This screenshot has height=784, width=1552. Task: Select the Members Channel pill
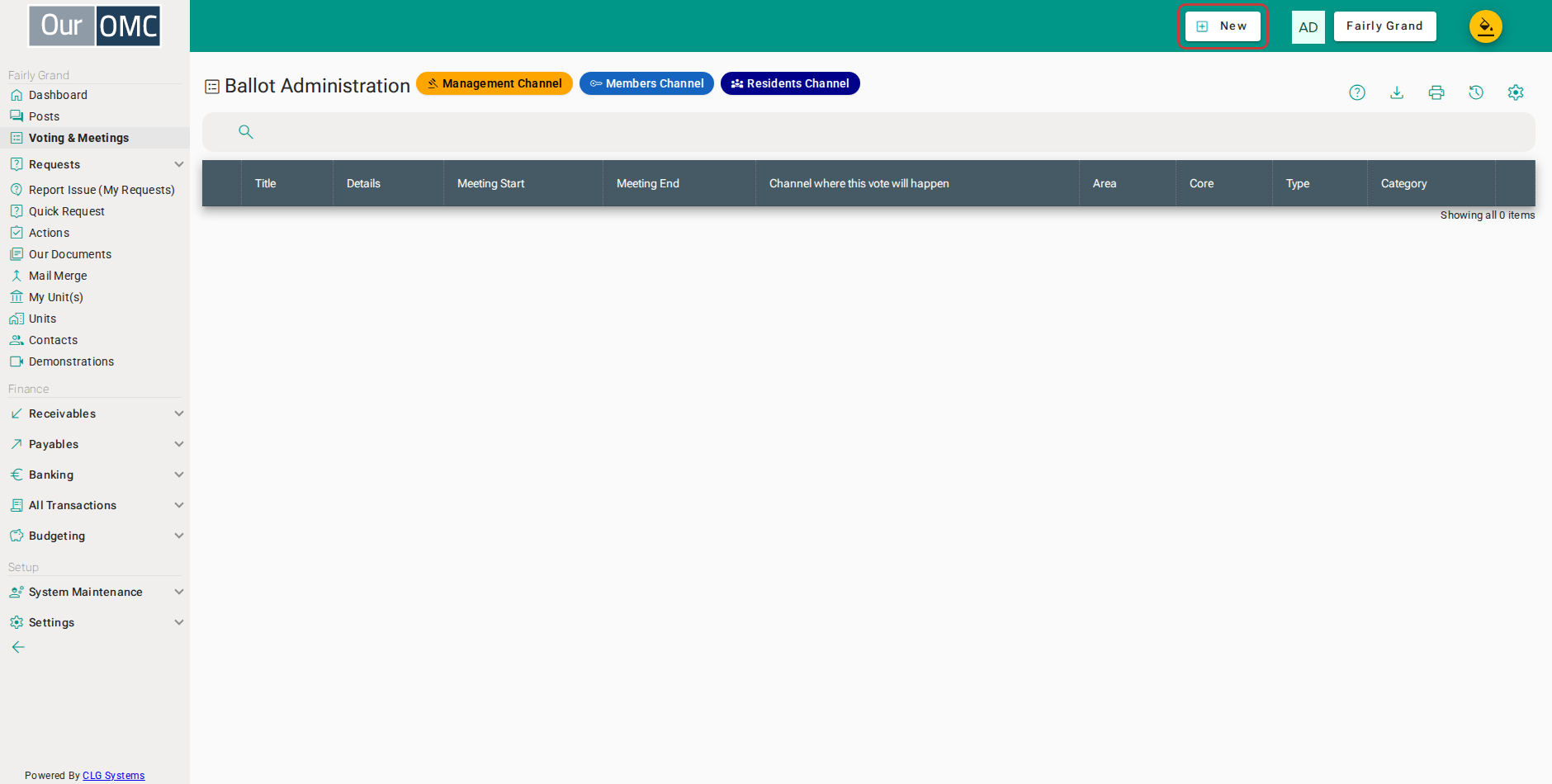[646, 83]
